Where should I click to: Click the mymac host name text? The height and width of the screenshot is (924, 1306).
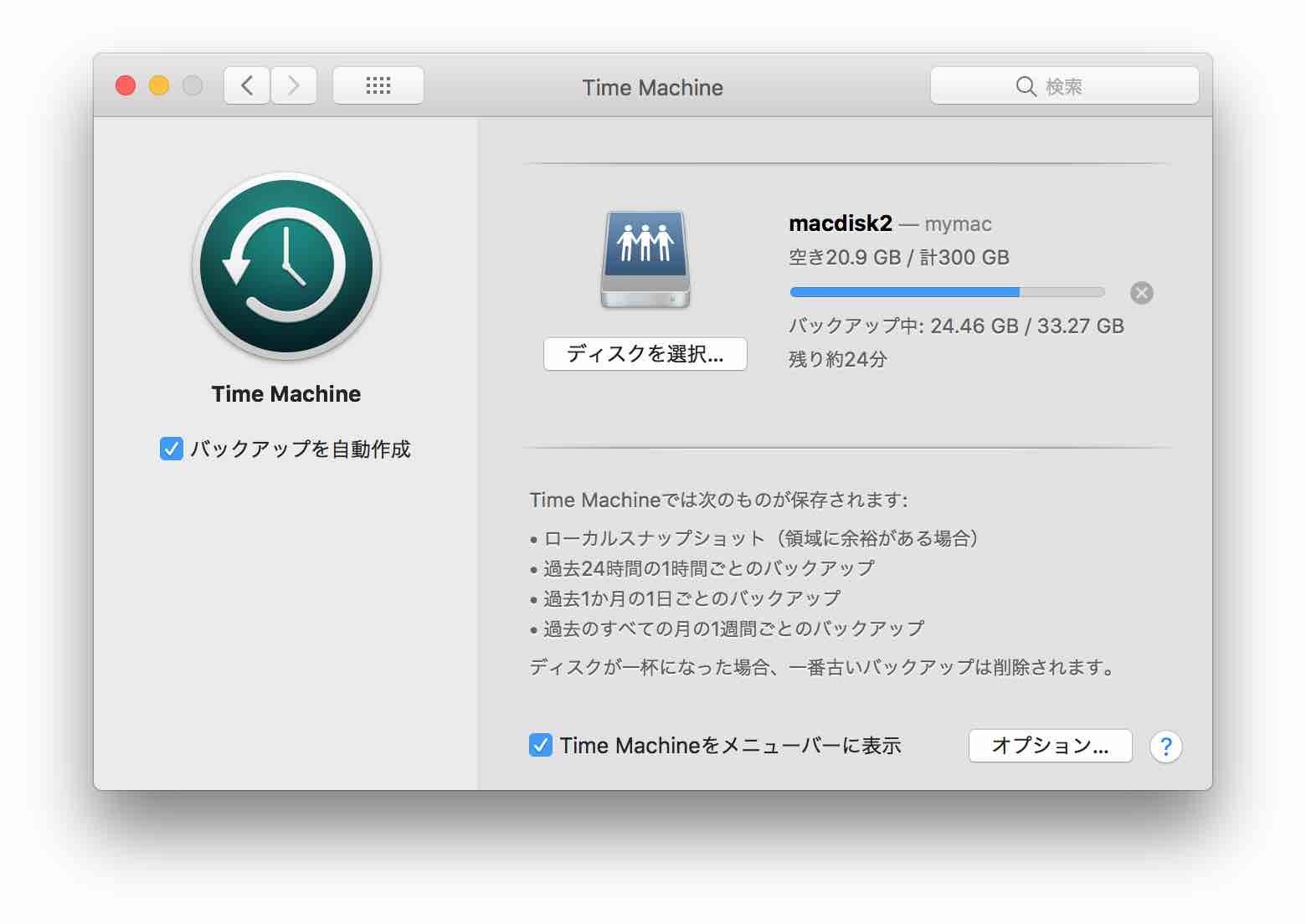[959, 224]
